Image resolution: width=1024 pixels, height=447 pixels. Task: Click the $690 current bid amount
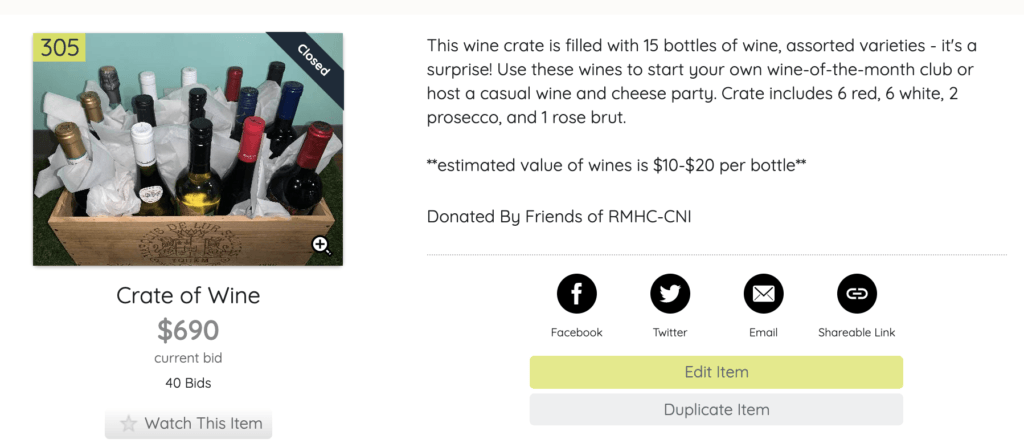click(188, 330)
